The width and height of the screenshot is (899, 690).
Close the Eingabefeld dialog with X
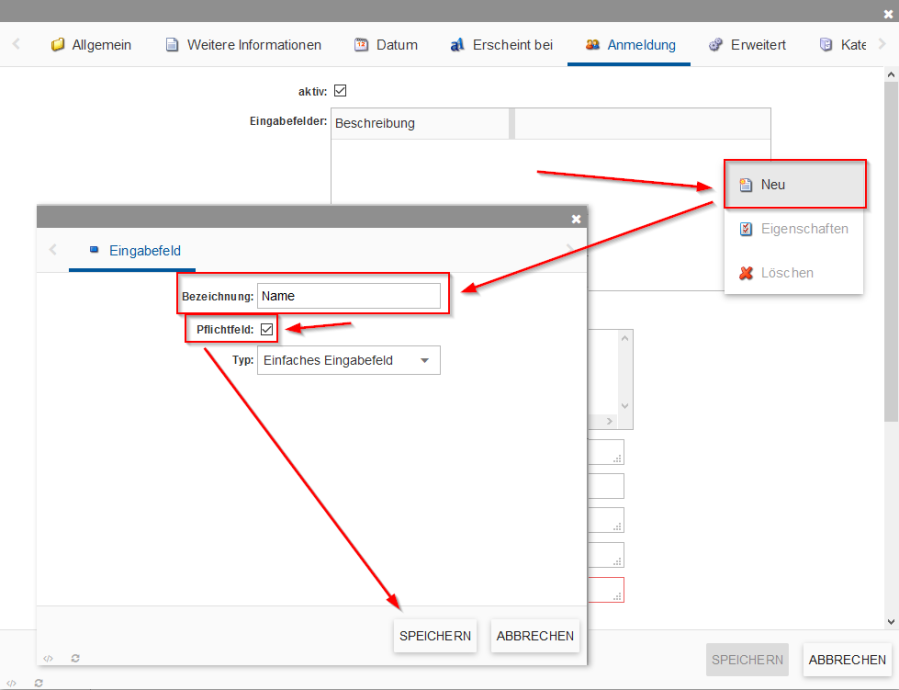(576, 218)
